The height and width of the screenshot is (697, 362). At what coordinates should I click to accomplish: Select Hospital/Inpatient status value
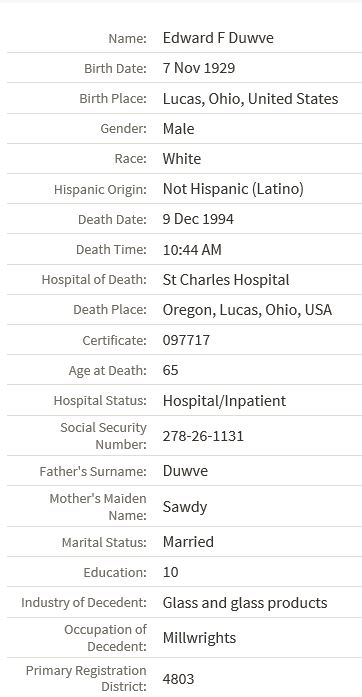coord(224,401)
